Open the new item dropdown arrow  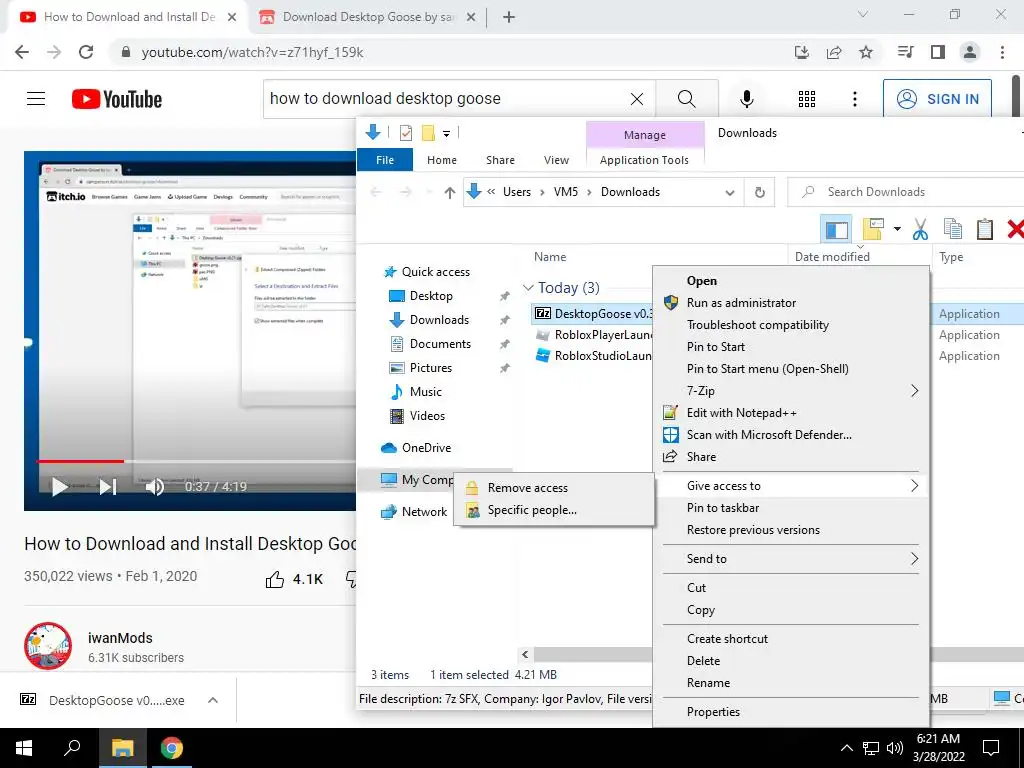tap(897, 229)
